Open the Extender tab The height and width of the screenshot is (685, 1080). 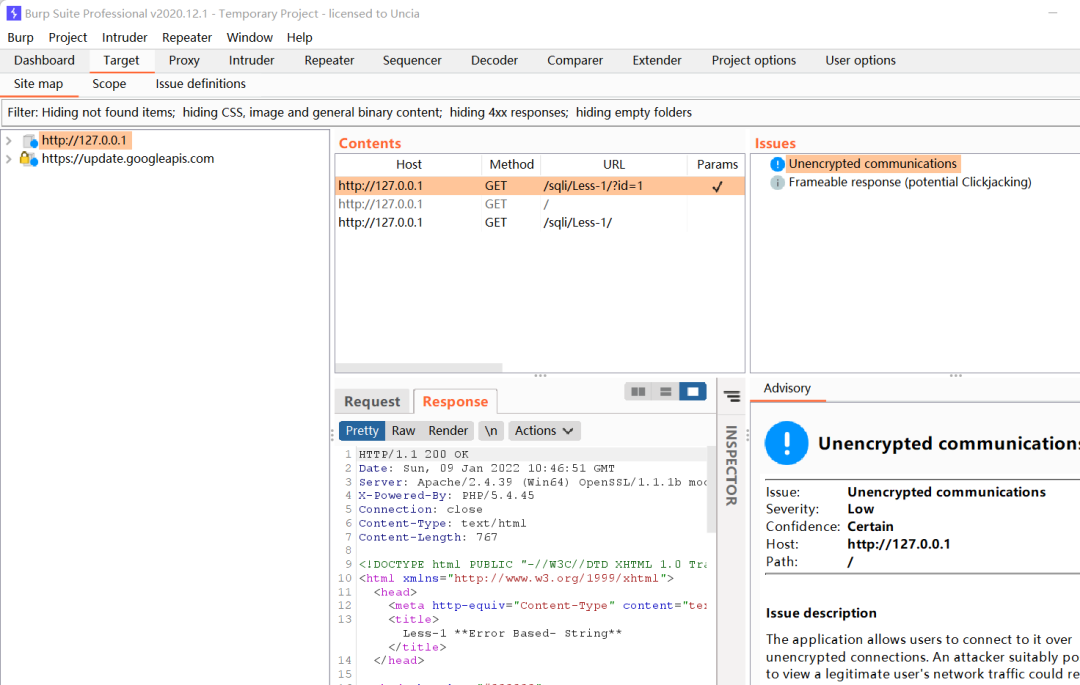(657, 61)
